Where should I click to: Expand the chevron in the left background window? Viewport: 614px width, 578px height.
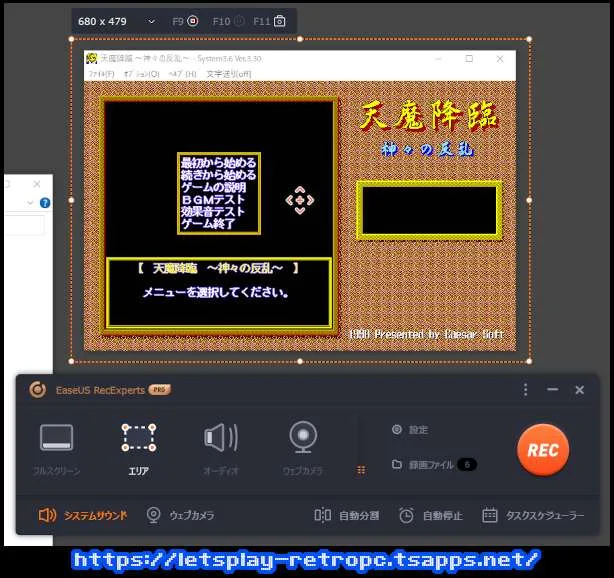(30, 203)
